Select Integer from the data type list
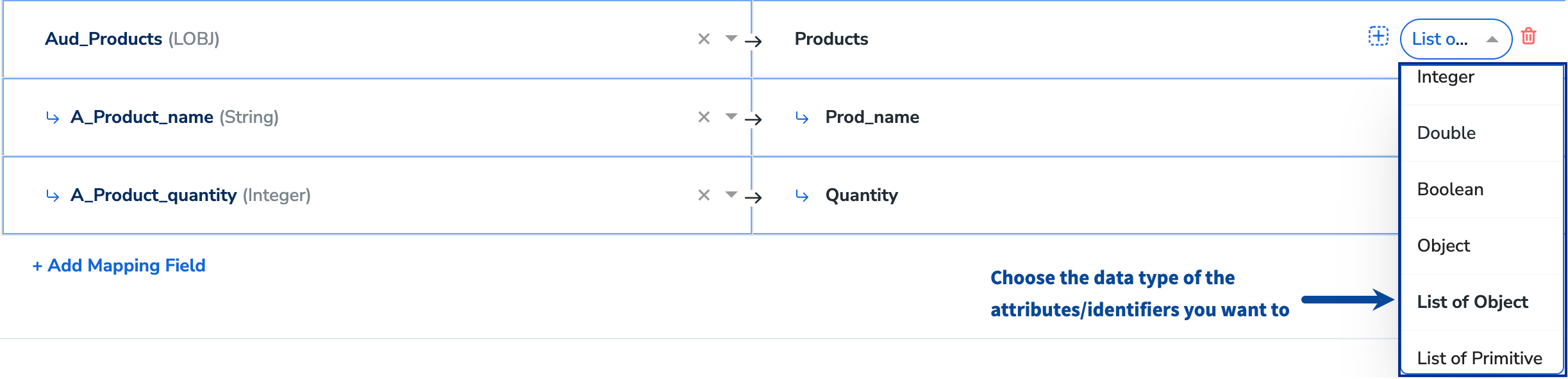The image size is (1568, 379). [1446, 77]
